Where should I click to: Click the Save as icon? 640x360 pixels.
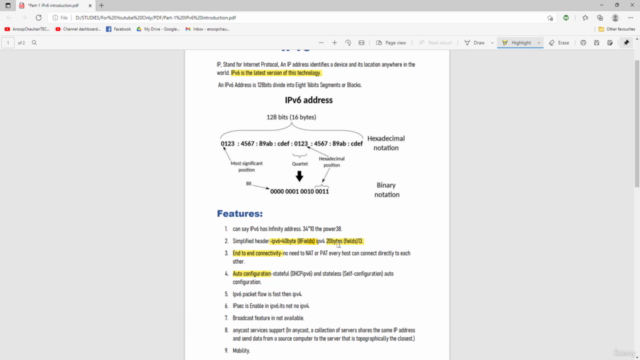[610, 43]
